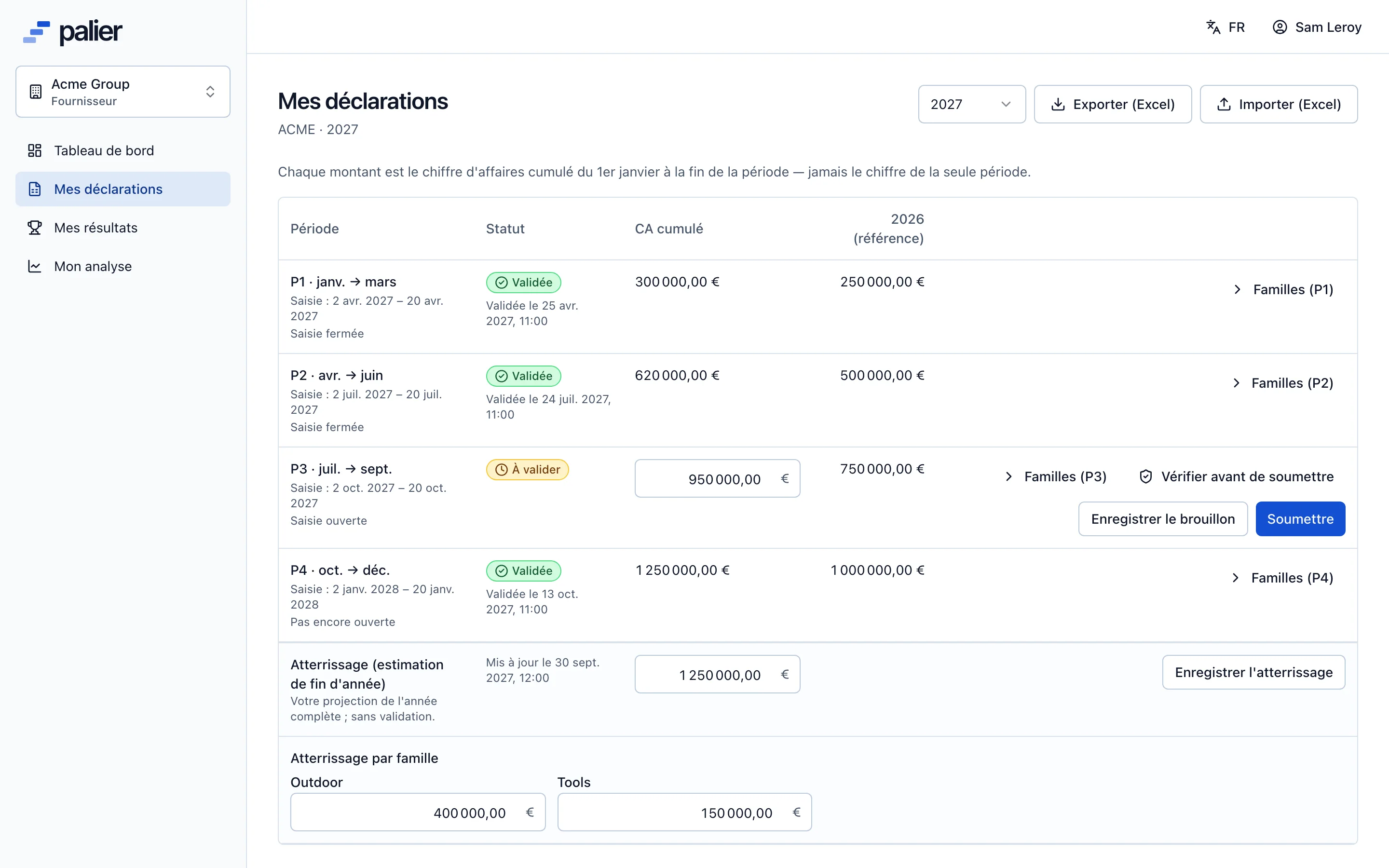The image size is (1389, 868).
Task: Focus the Atterrissage field 1 250 000,00
Action: click(718, 675)
